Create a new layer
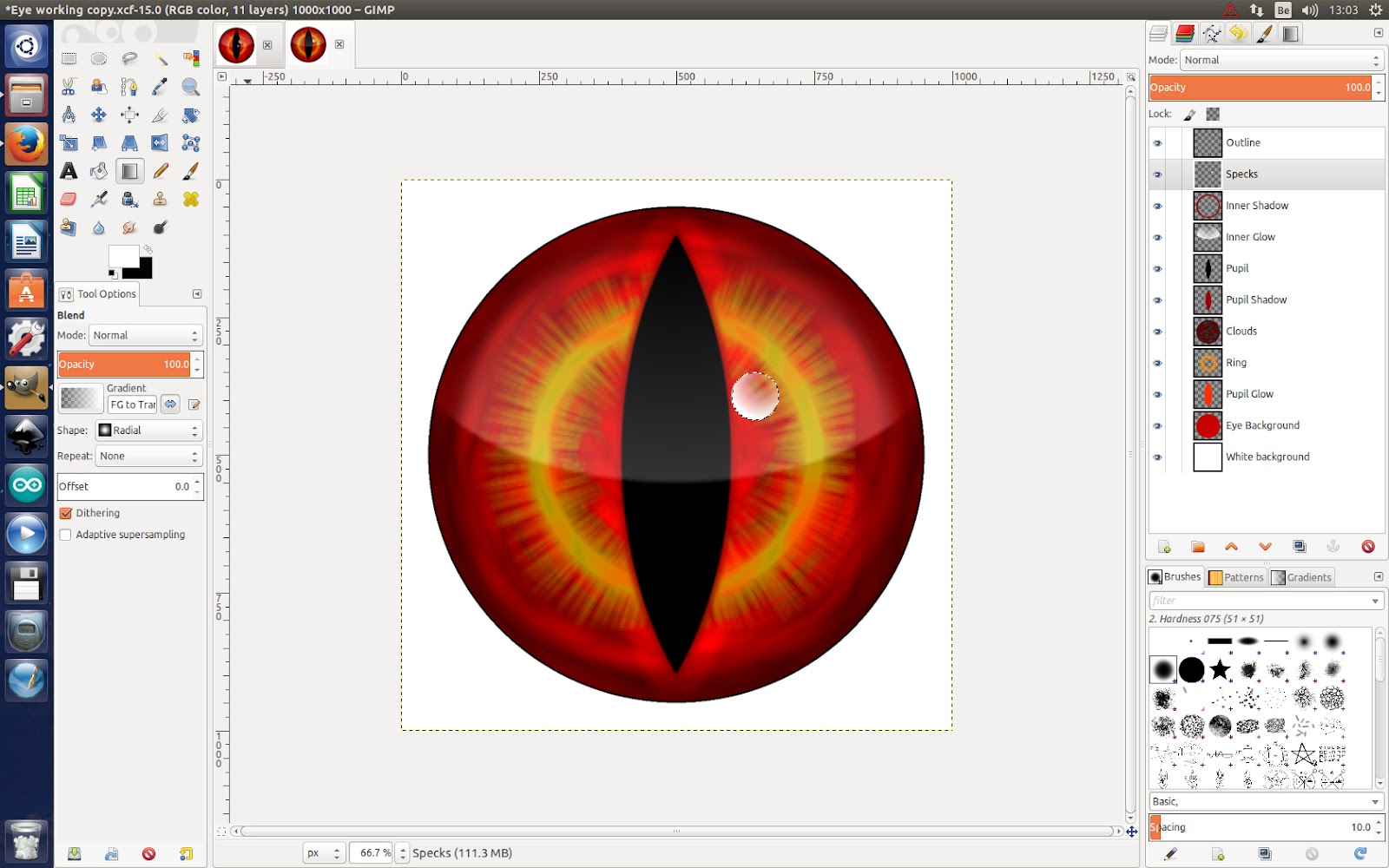The width and height of the screenshot is (1389, 868). coord(1164,547)
